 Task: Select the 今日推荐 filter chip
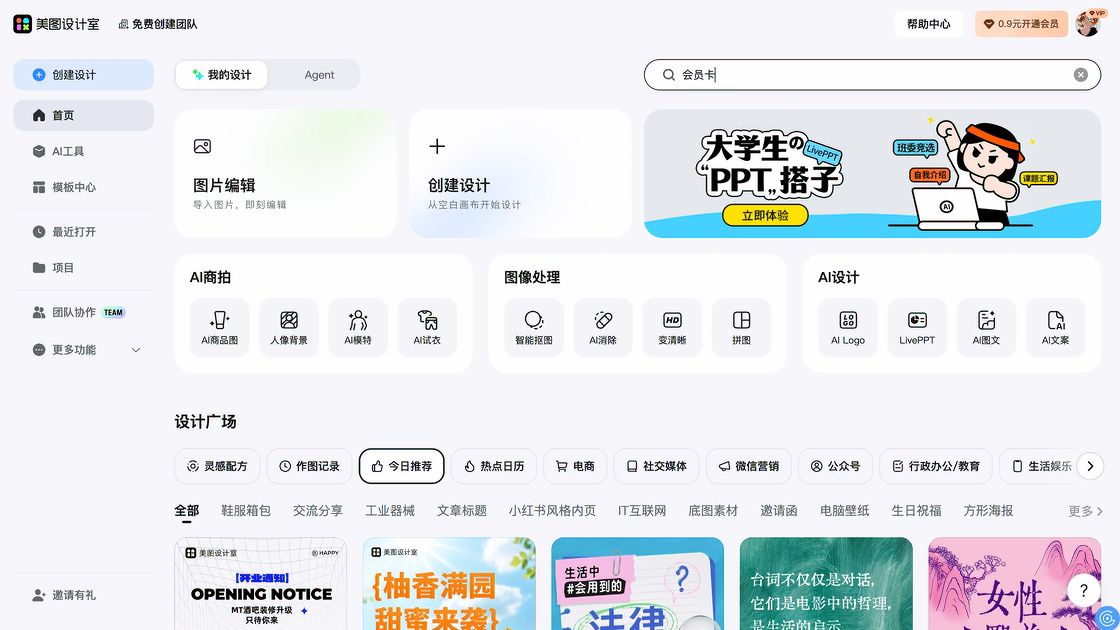tap(401, 466)
